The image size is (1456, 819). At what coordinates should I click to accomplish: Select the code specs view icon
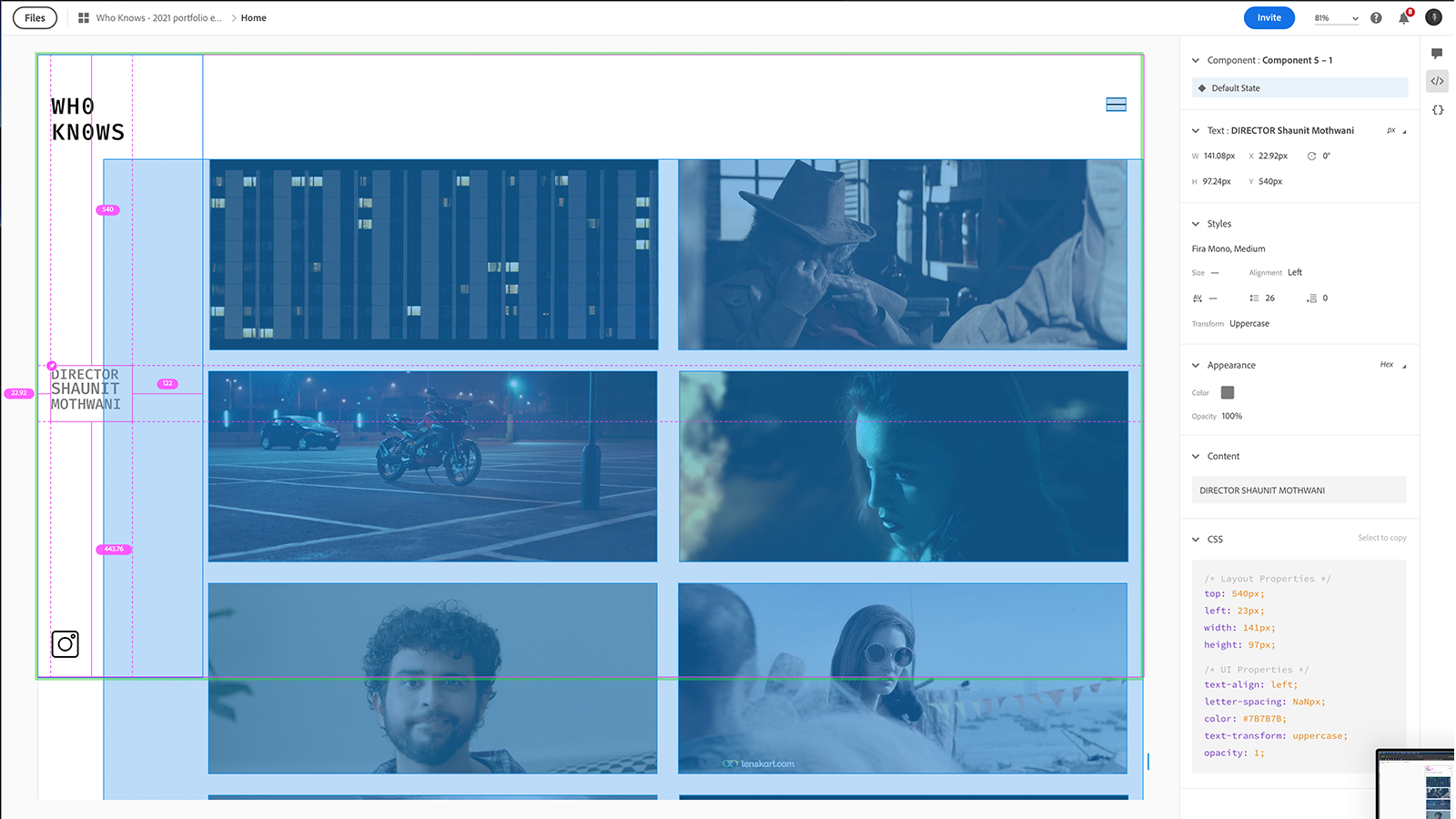tap(1437, 81)
